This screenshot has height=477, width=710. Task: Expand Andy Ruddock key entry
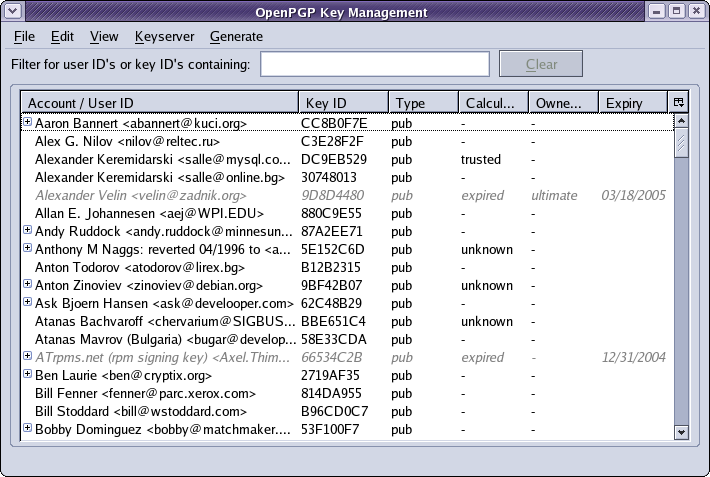pos(28,230)
